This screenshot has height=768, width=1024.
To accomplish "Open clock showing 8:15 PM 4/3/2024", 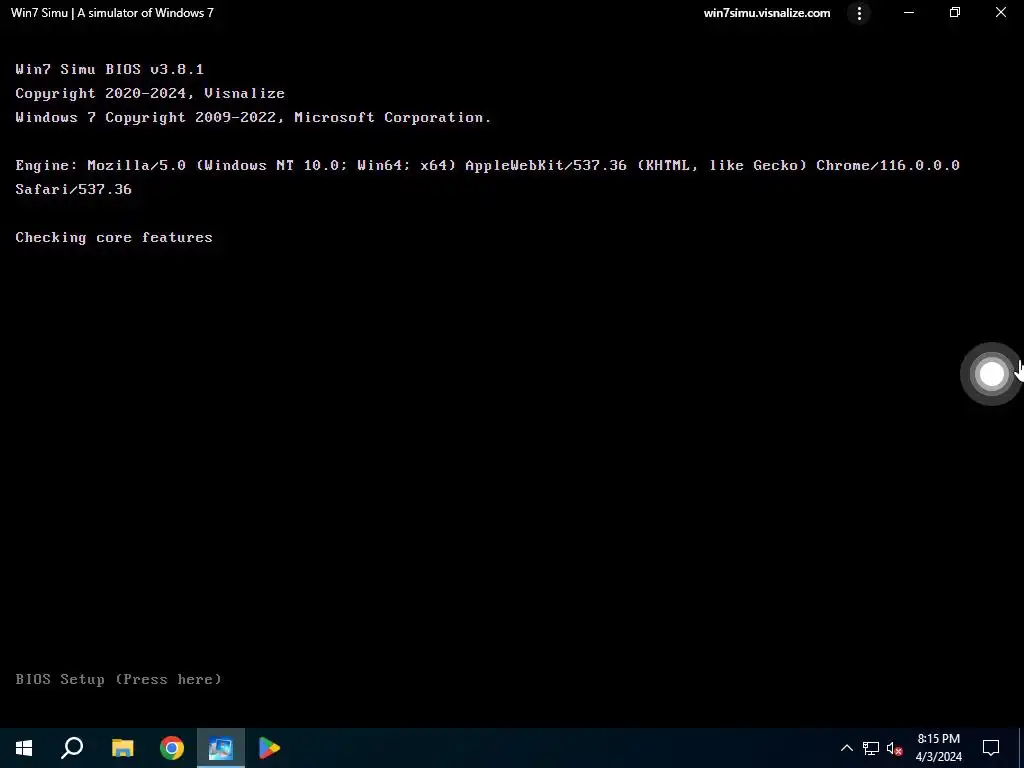I will tap(938, 748).
